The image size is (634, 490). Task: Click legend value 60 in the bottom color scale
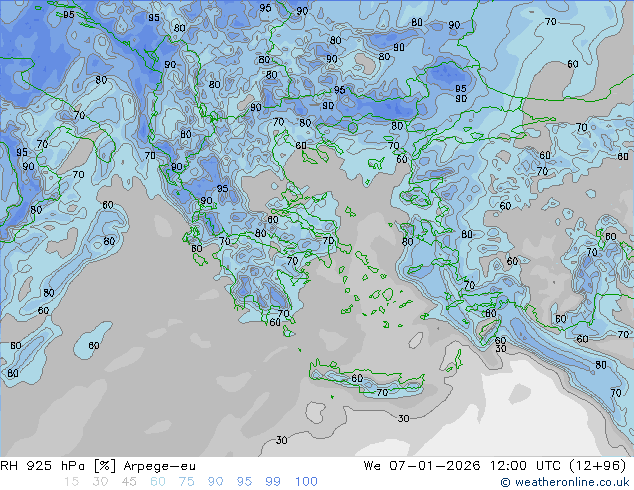tap(158, 482)
